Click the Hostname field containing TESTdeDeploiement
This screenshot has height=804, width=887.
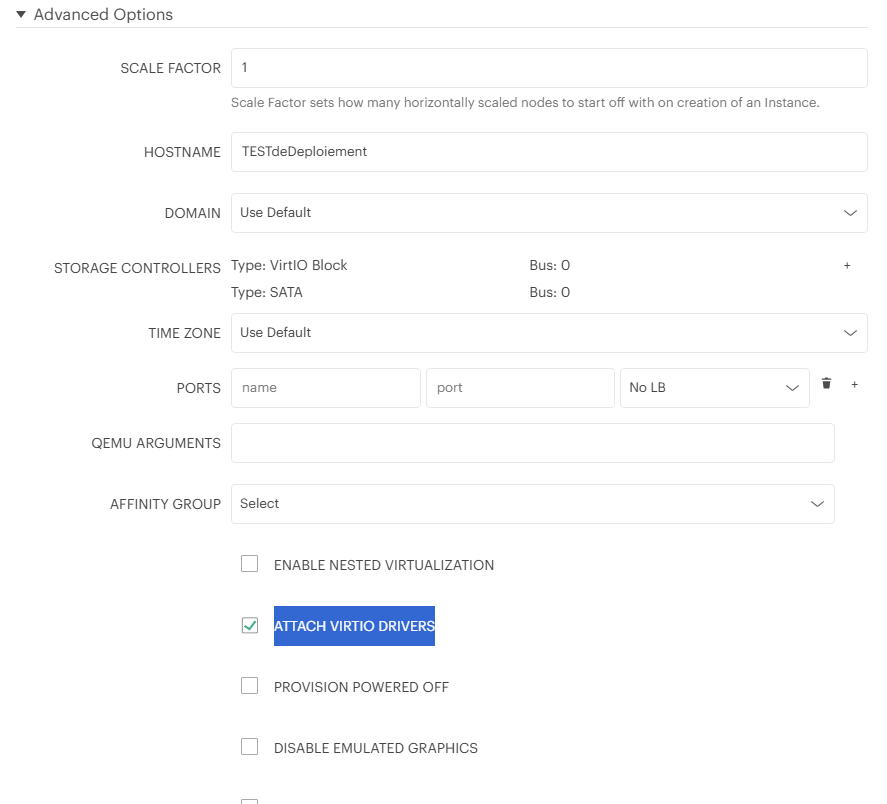tap(549, 152)
